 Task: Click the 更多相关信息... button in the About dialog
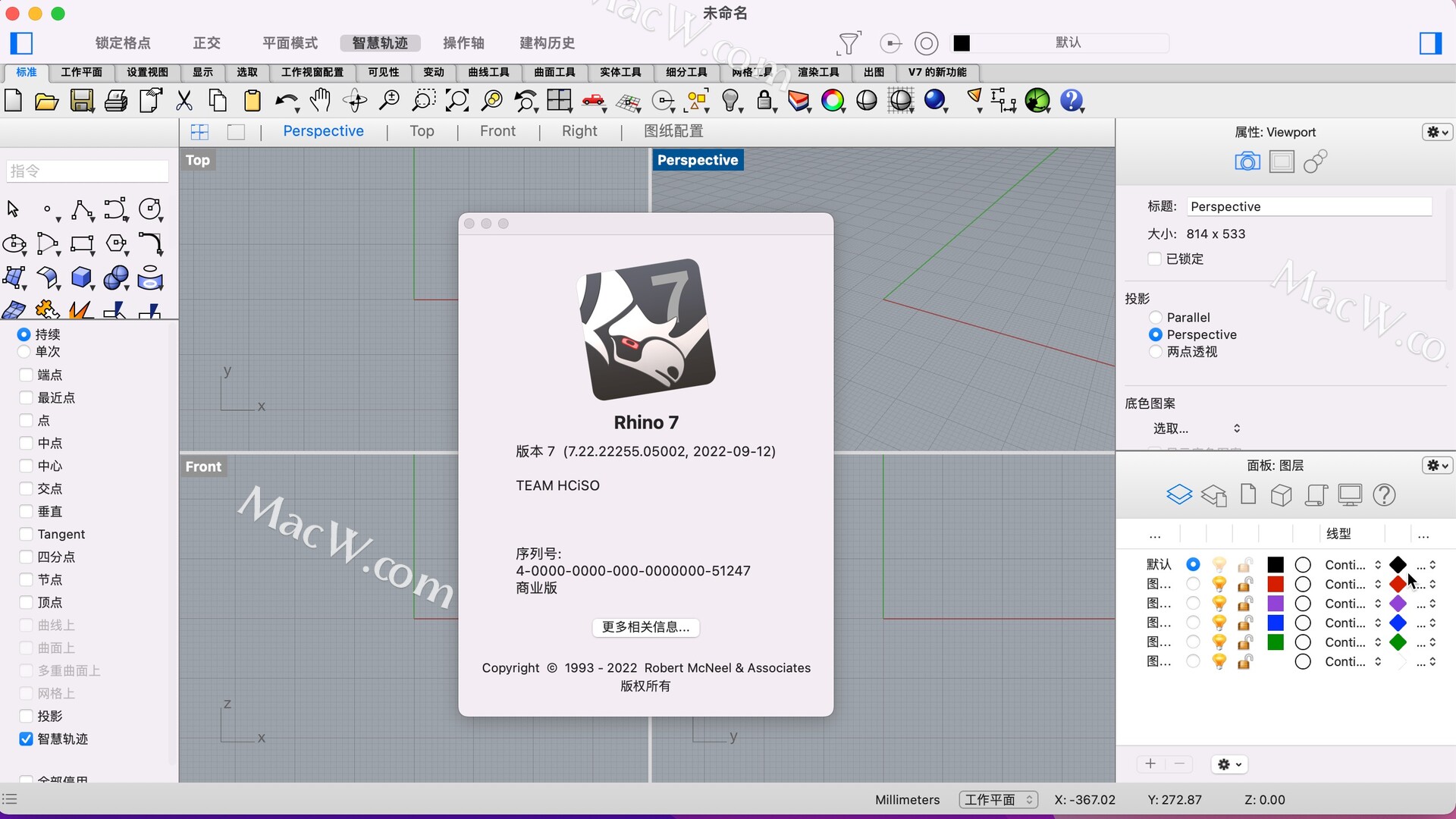click(x=645, y=626)
